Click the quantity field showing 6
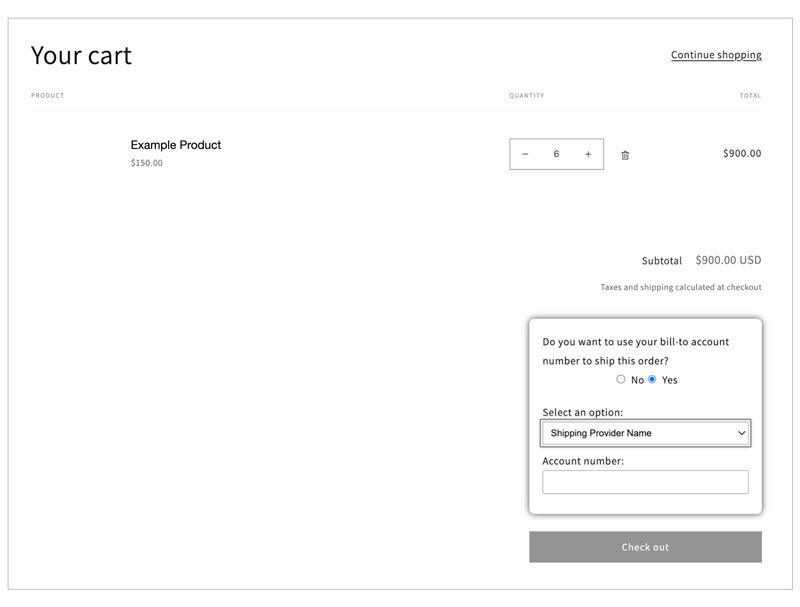This screenshot has height=607, width=800. (x=556, y=154)
